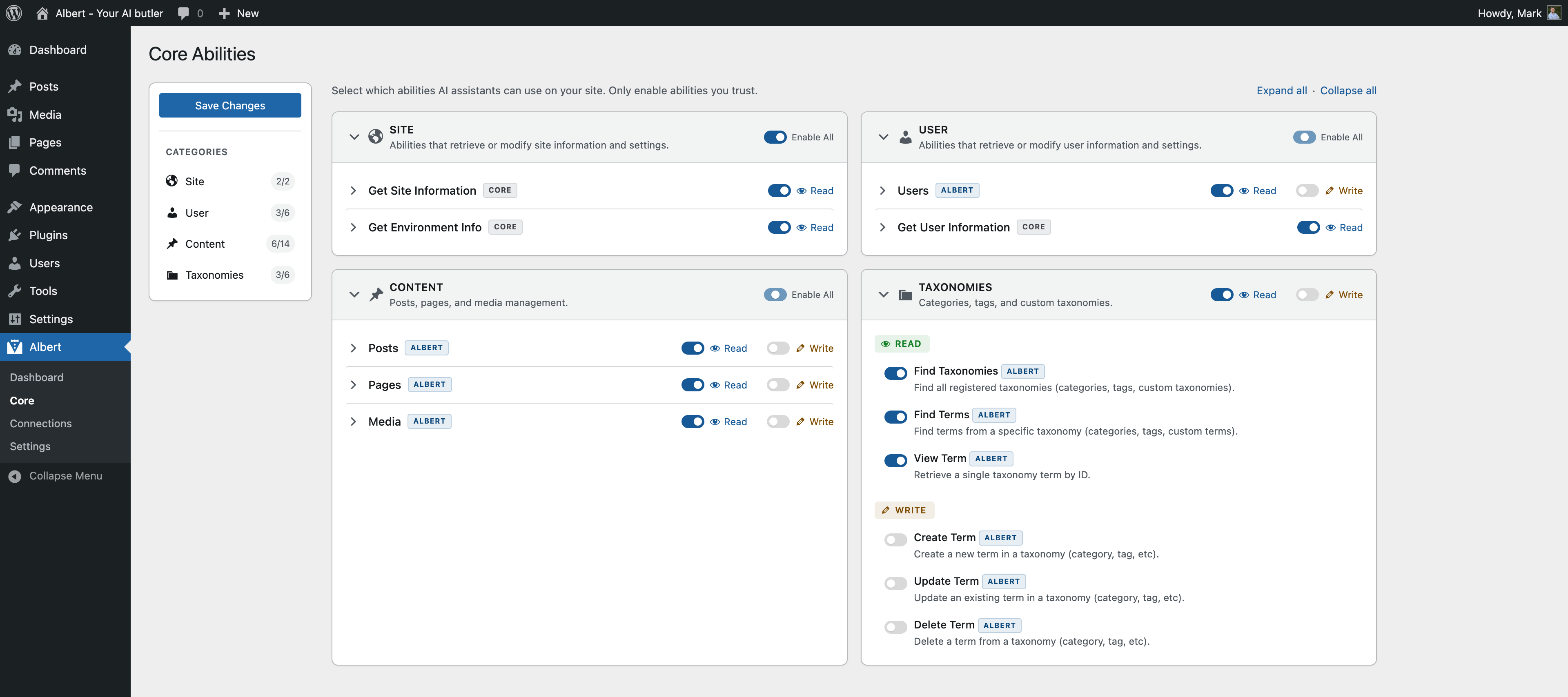This screenshot has width=1568, height=697.
Task: Open the Plugins menu icon in sidebar
Action: [15, 235]
